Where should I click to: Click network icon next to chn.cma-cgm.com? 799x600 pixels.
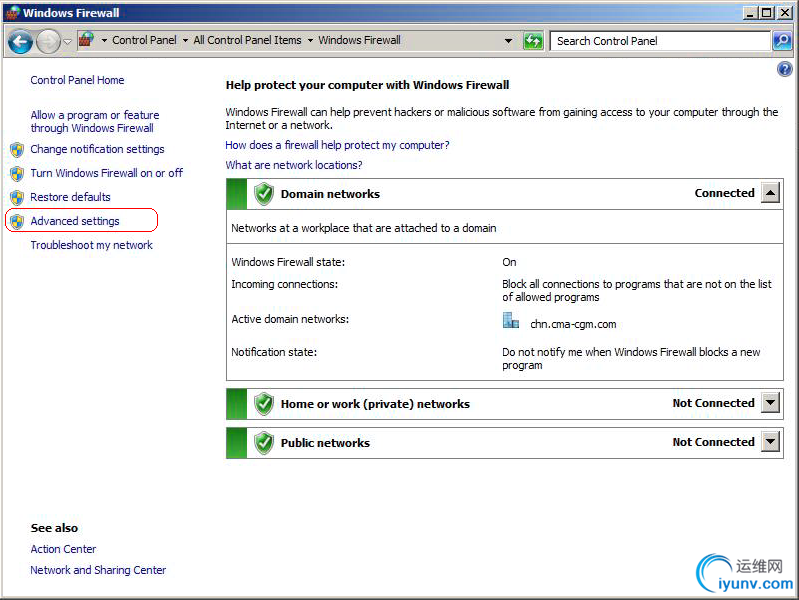[x=511, y=321]
